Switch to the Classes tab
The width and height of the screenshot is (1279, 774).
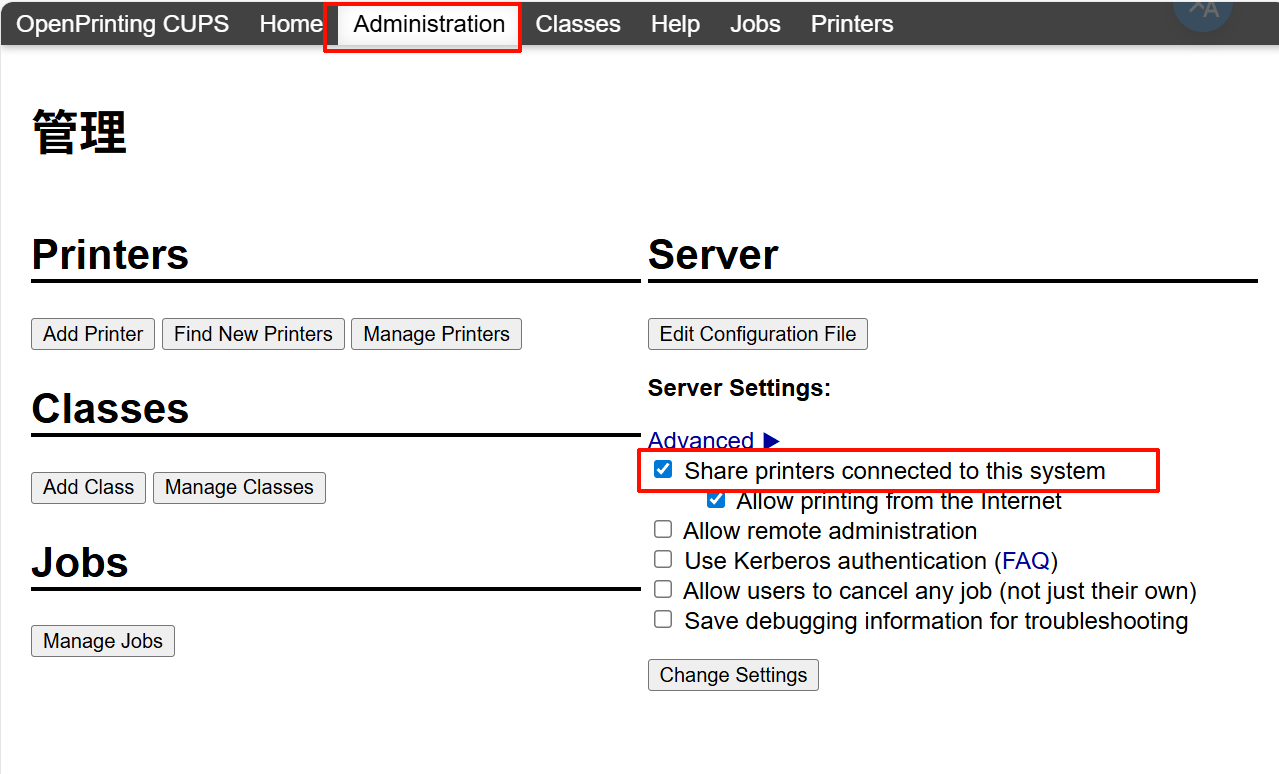click(578, 24)
